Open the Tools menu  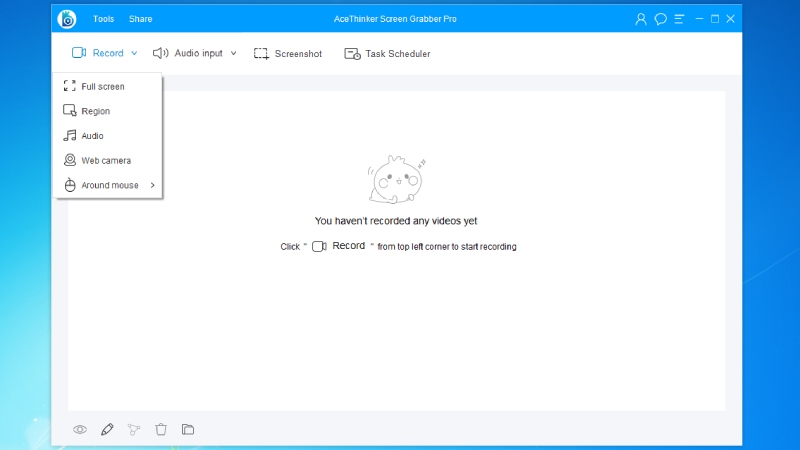click(103, 19)
